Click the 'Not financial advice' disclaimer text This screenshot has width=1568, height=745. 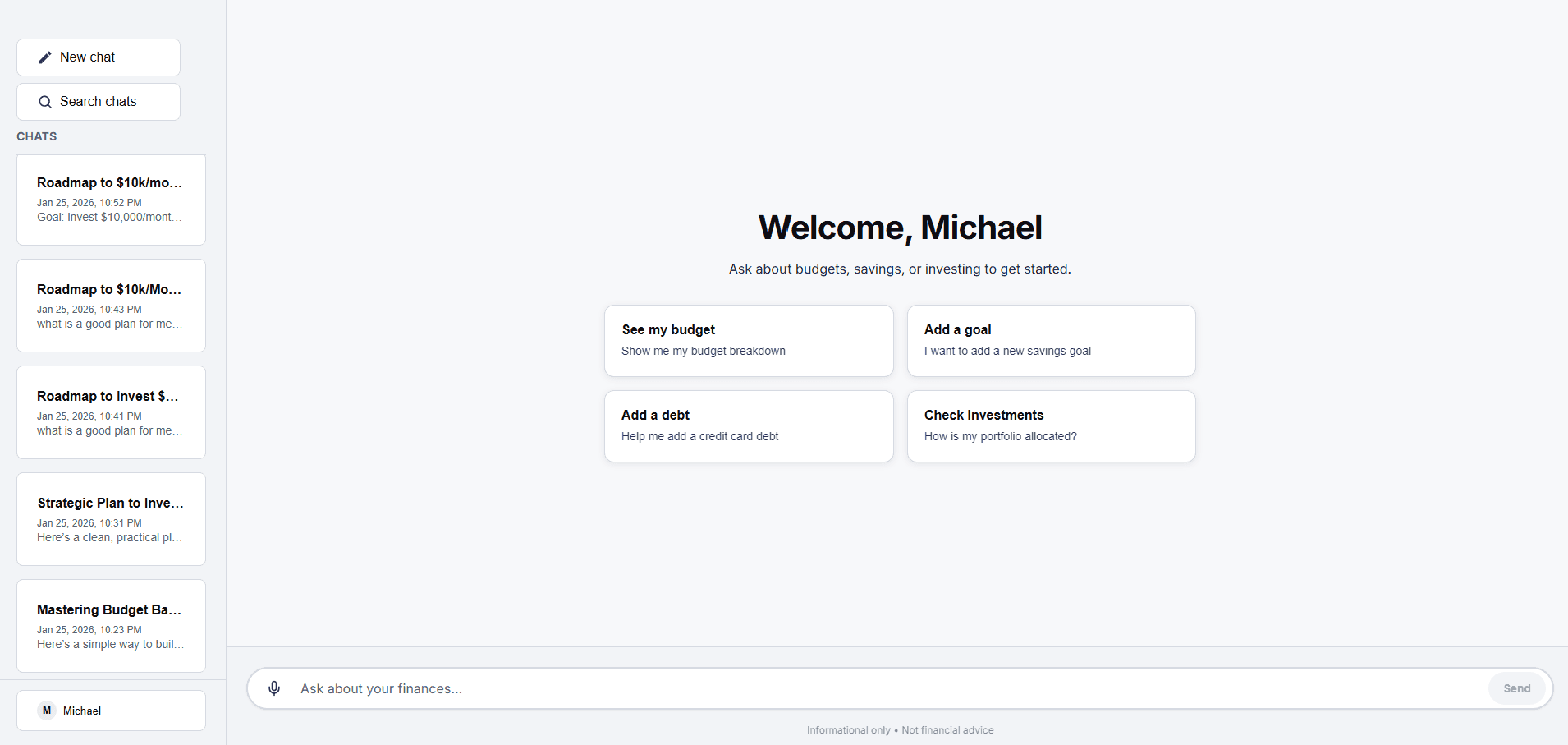point(947,729)
